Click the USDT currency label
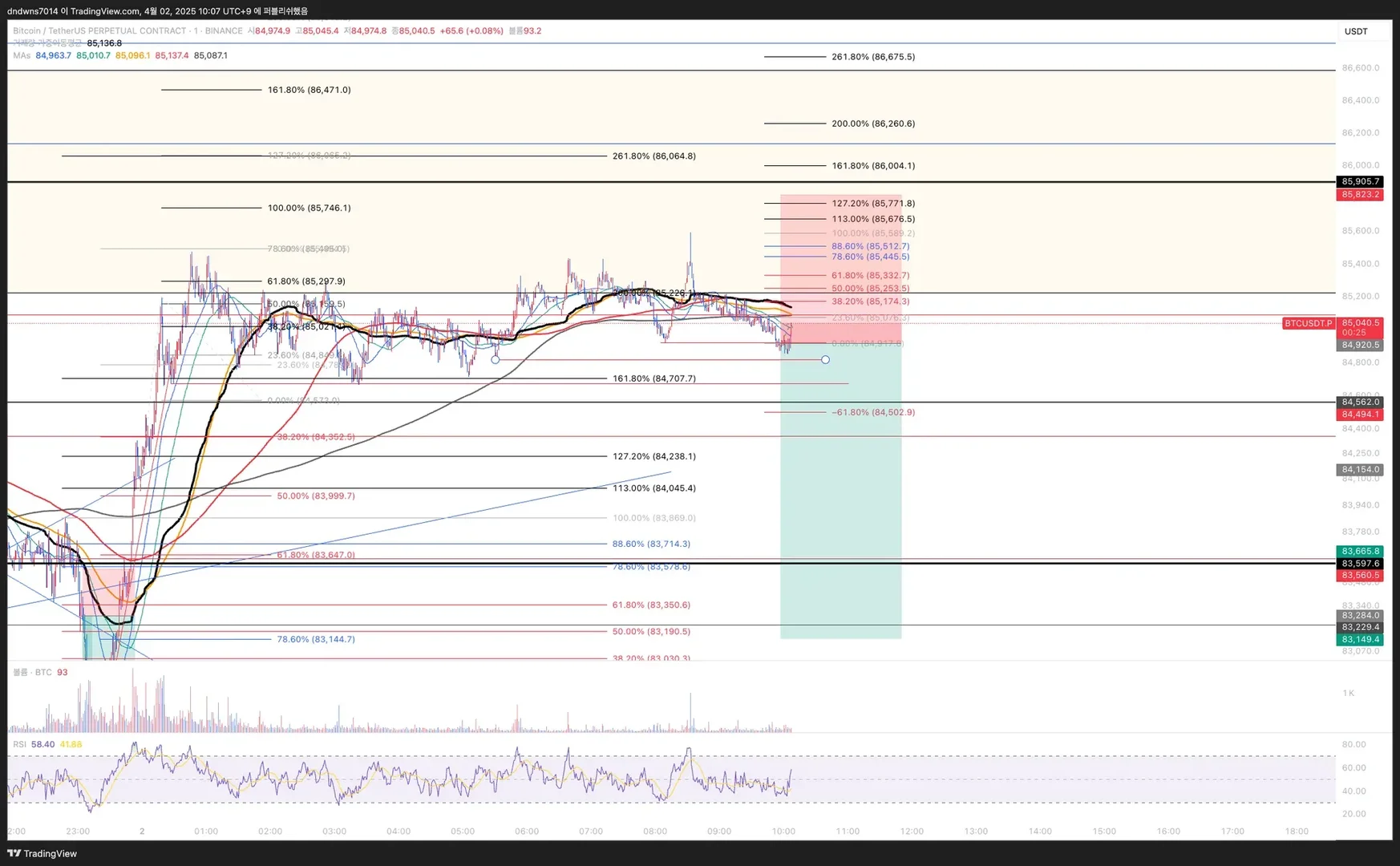This screenshot has height=866, width=1400. [1356, 31]
